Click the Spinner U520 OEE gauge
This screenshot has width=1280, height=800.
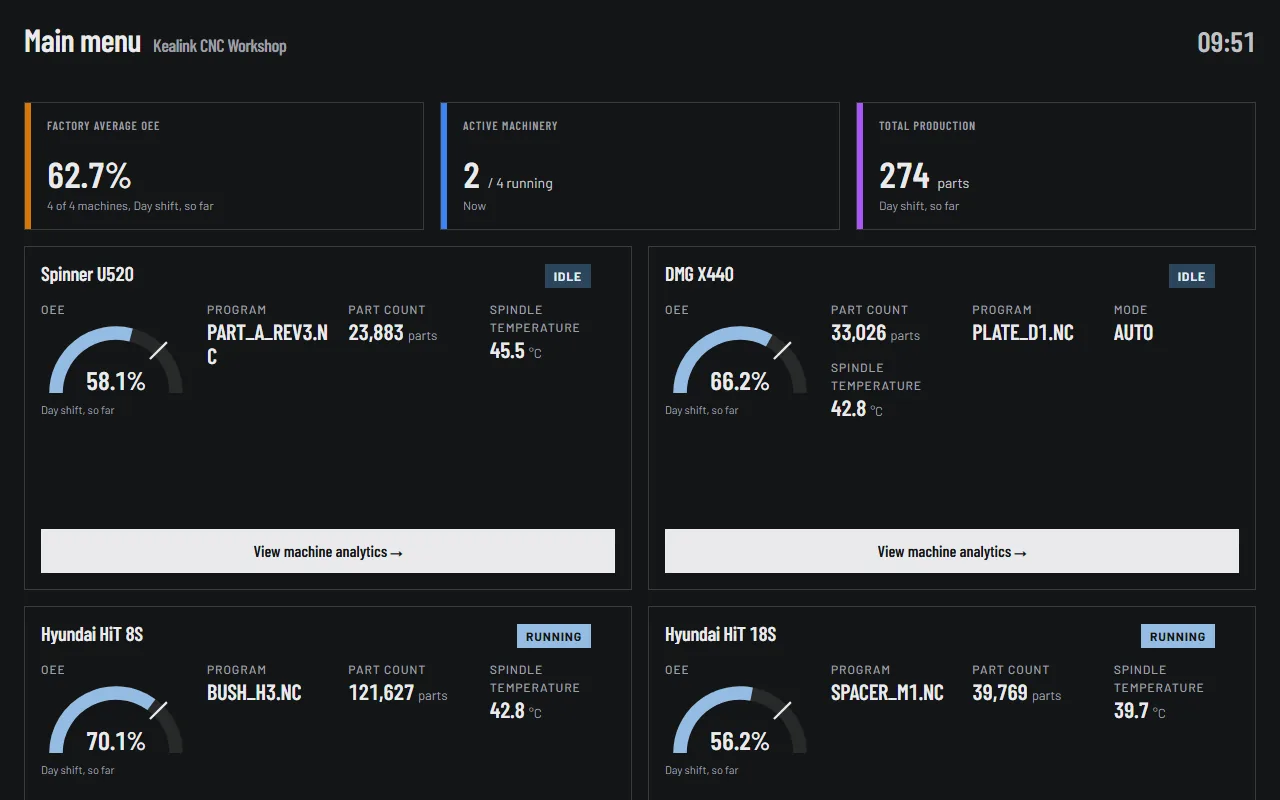pos(116,360)
